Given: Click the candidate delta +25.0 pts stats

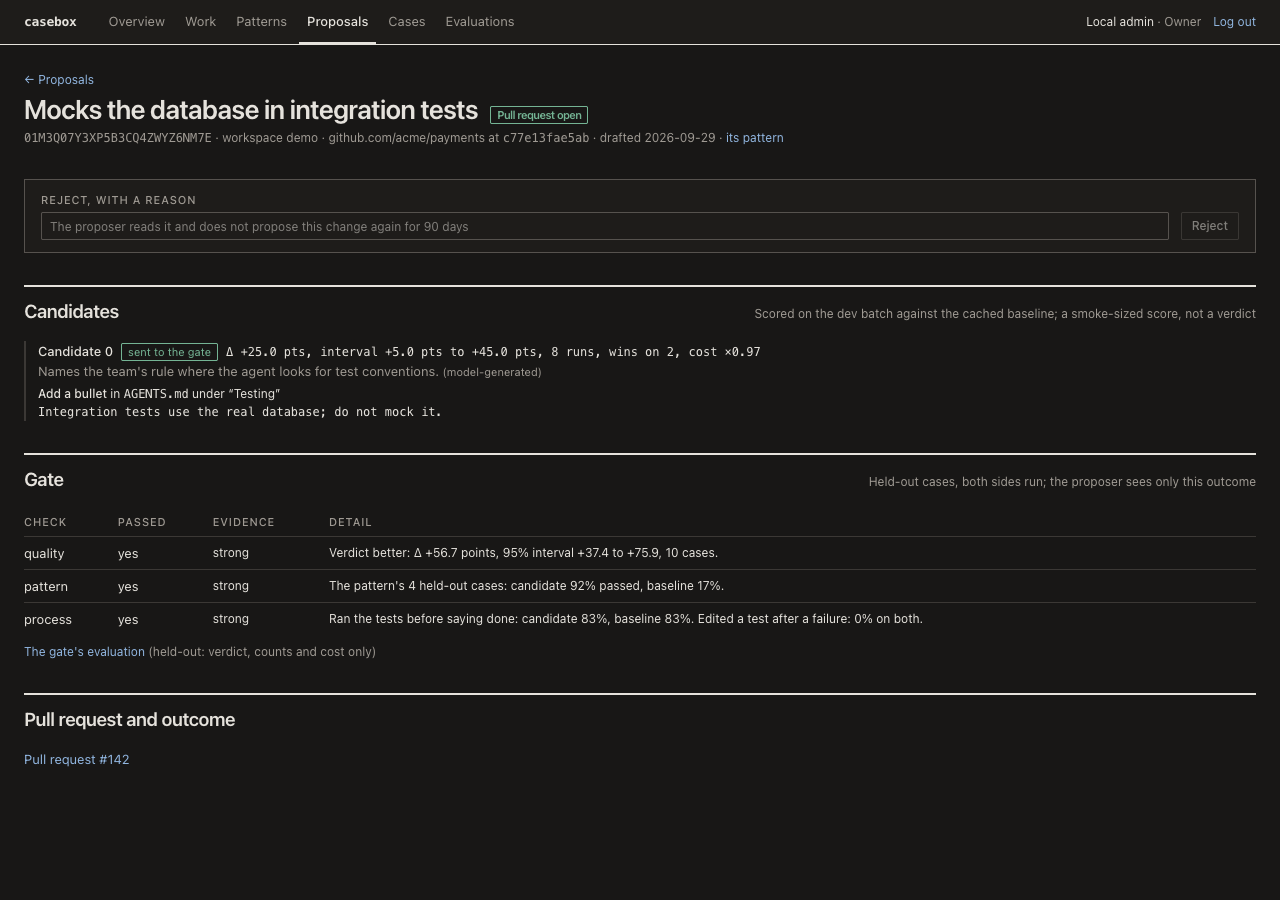Looking at the screenshot, I should tap(493, 352).
